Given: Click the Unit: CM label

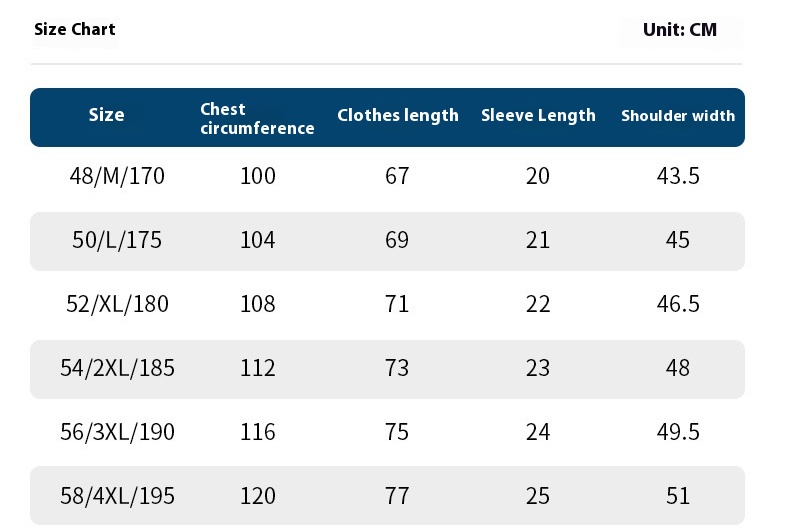Looking at the screenshot, I should [x=680, y=30].
